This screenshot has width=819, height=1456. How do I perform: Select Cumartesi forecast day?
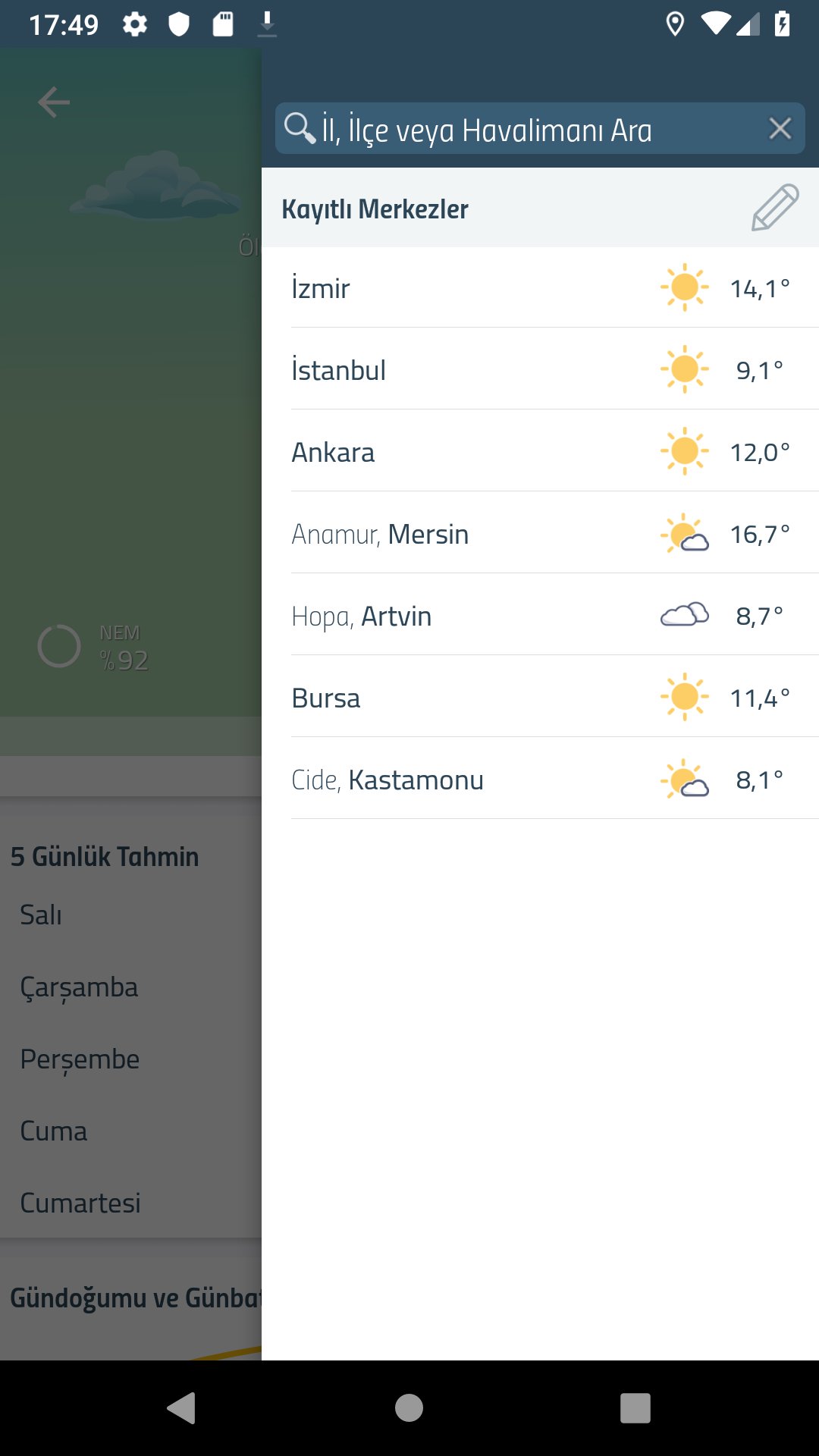(80, 1203)
